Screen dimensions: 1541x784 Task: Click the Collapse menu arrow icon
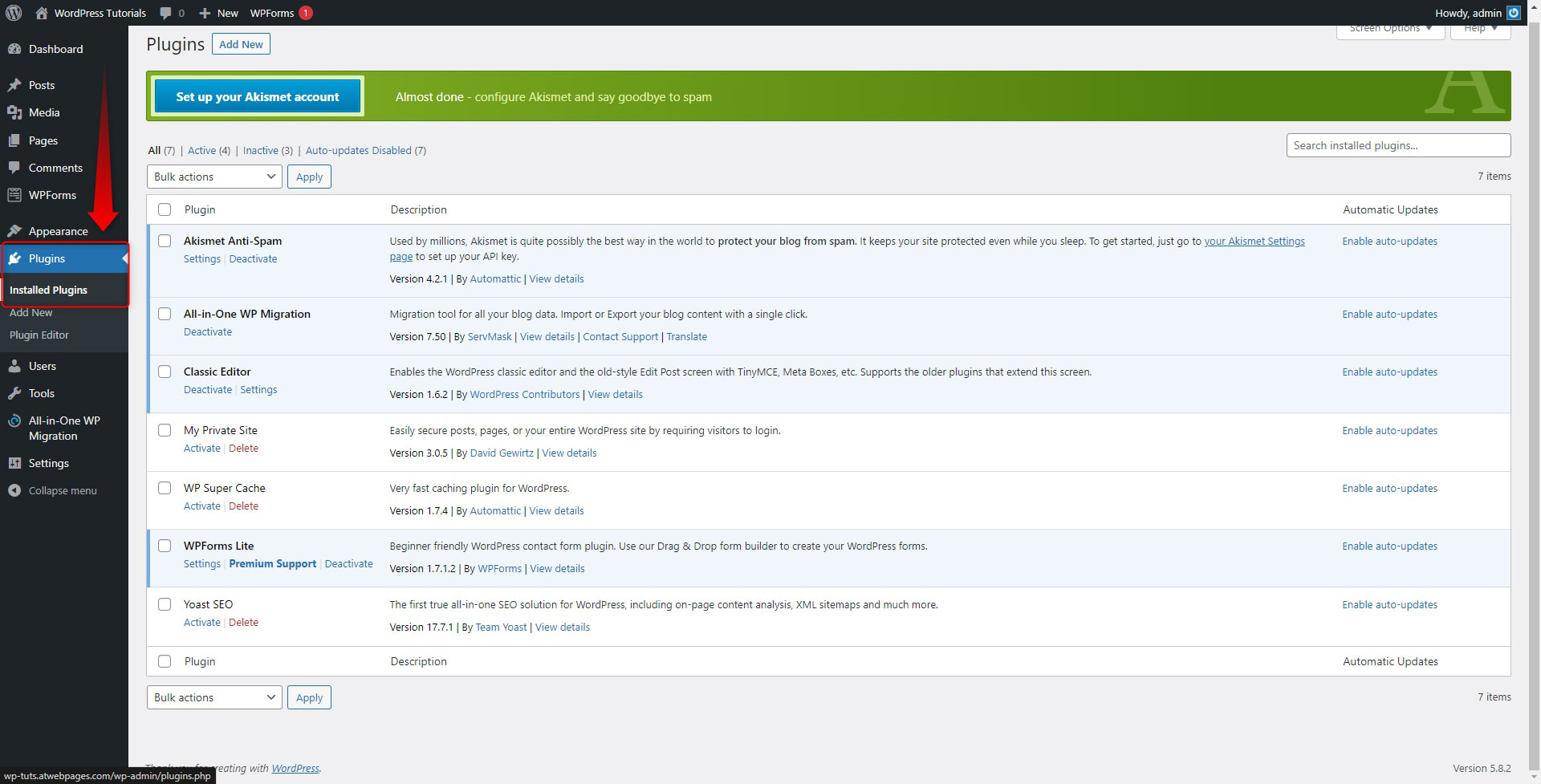(14, 490)
